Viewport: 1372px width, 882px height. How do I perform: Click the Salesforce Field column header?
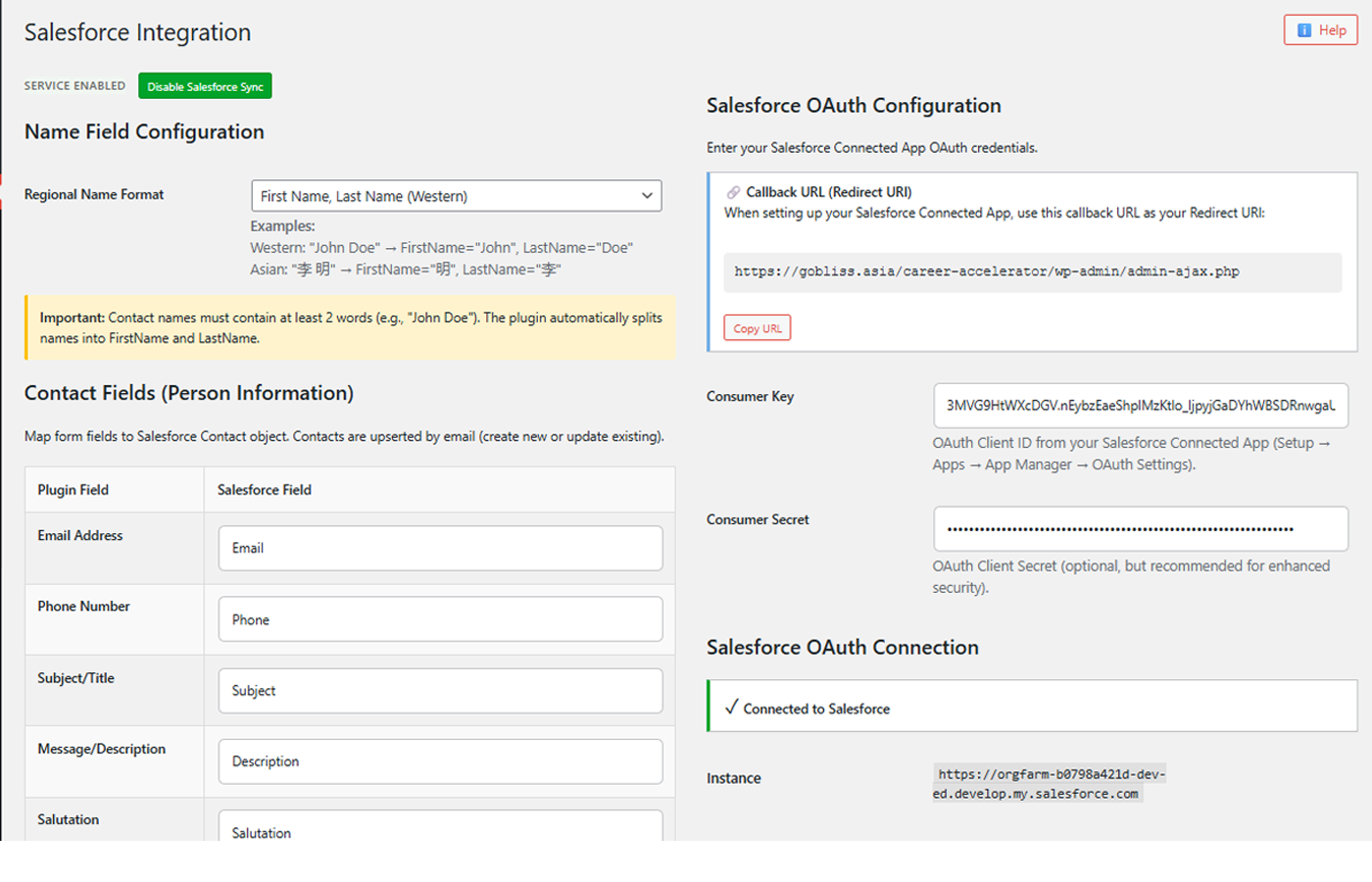coord(265,490)
